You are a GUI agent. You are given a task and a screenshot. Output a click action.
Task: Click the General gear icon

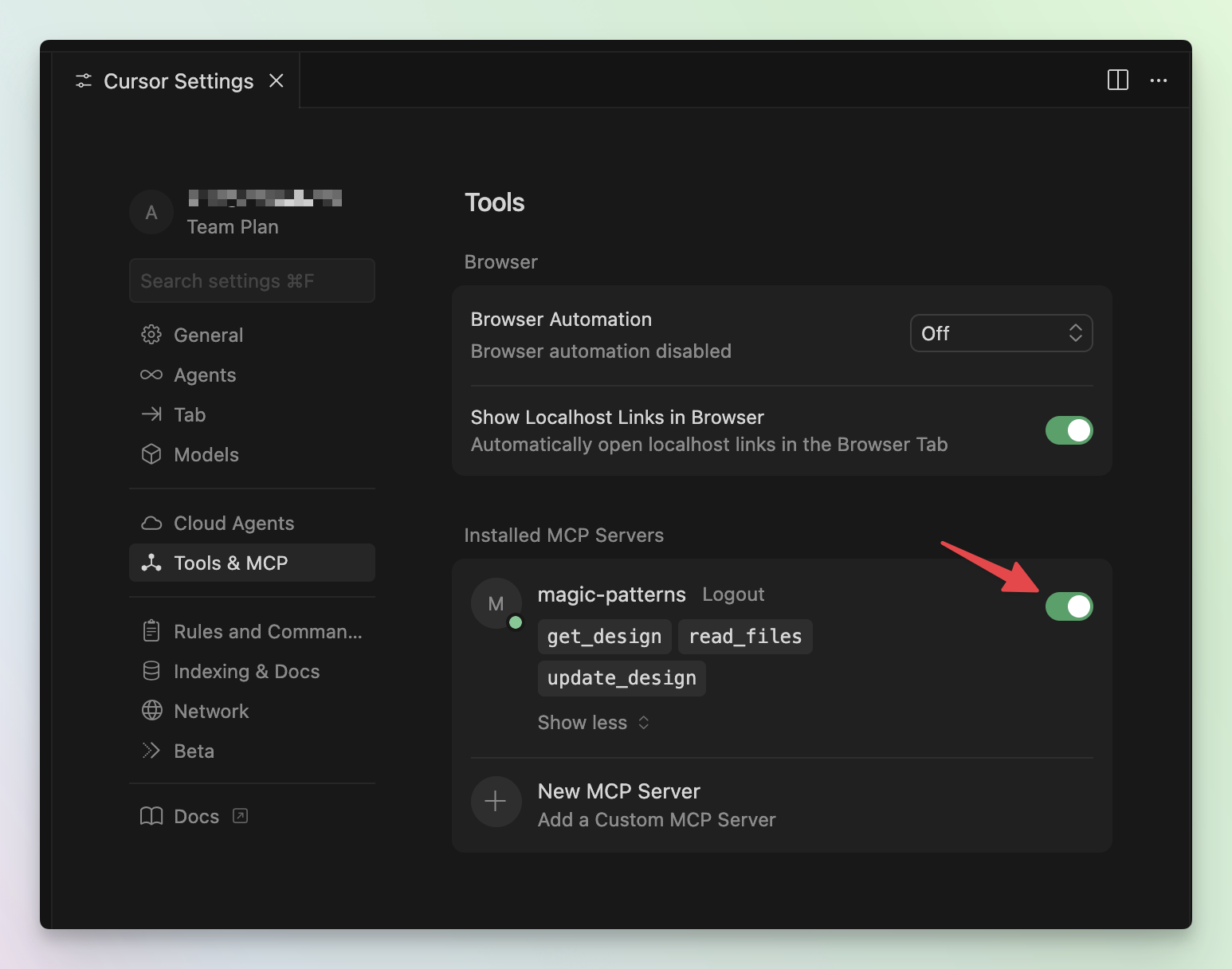151,335
